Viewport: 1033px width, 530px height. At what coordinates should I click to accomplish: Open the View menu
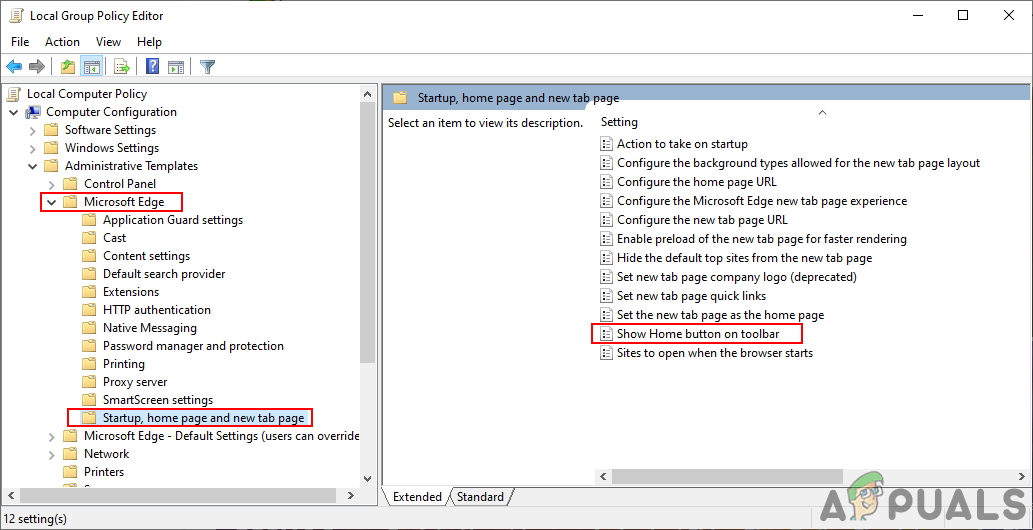pos(109,42)
